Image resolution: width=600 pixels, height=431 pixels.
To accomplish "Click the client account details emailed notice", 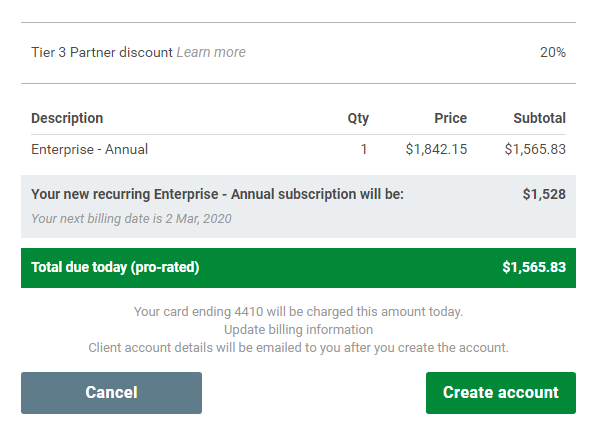I will point(298,348).
